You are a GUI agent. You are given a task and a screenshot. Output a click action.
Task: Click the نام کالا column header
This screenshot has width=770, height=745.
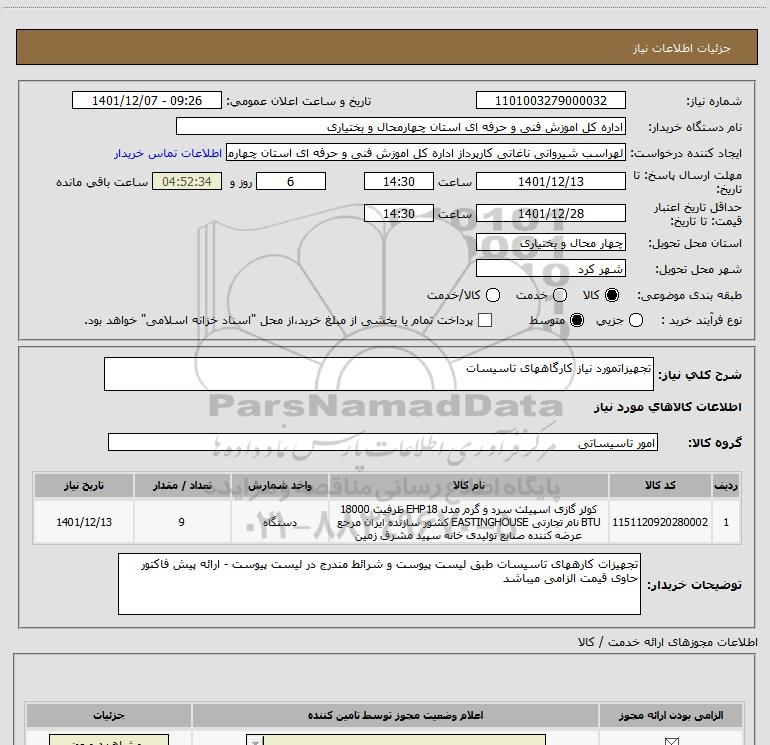468,485
